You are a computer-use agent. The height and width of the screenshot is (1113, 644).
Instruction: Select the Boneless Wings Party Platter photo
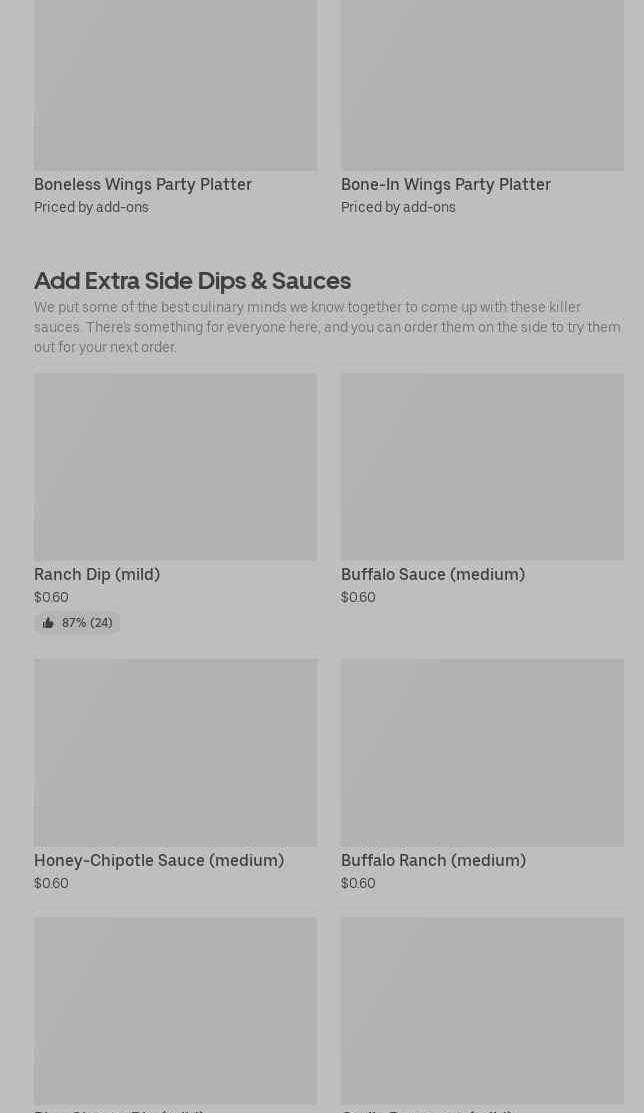(x=175, y=85)
